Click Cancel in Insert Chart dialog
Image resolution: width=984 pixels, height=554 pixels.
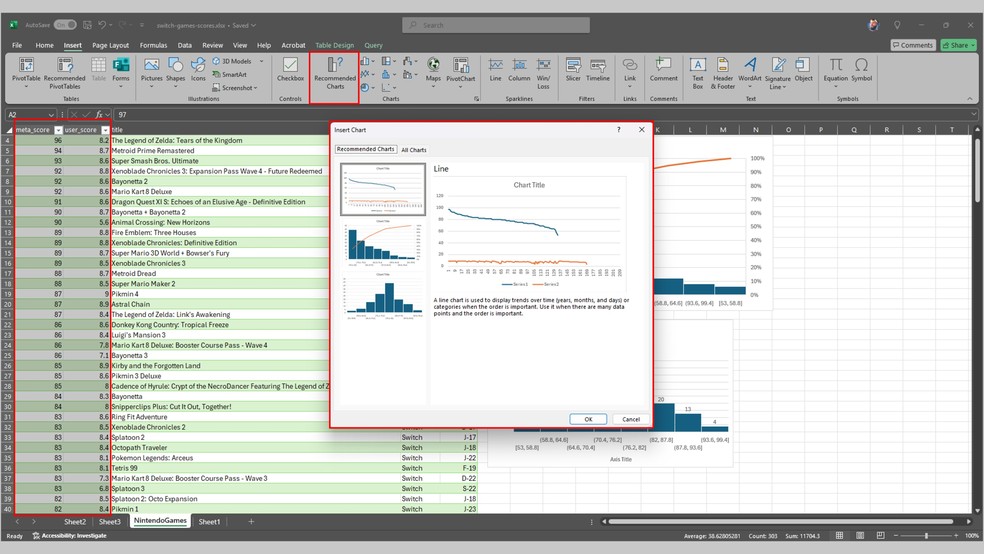click(x=630, y=419)
